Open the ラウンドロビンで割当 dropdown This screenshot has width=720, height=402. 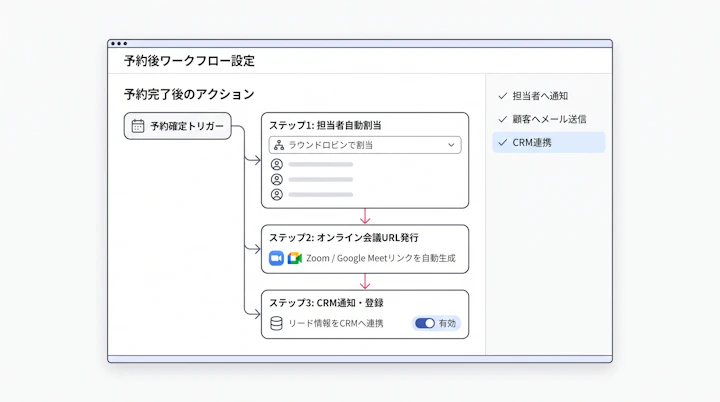(365, 145)
